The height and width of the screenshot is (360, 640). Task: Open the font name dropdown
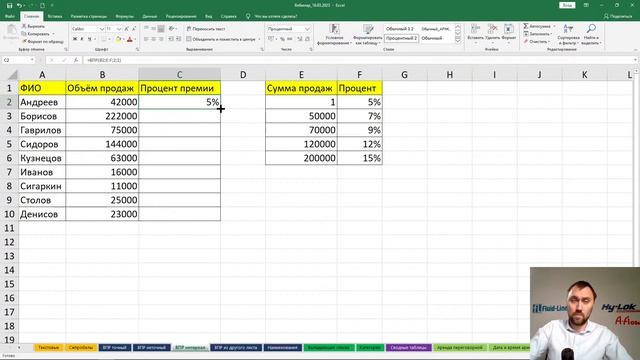[102, 29]
